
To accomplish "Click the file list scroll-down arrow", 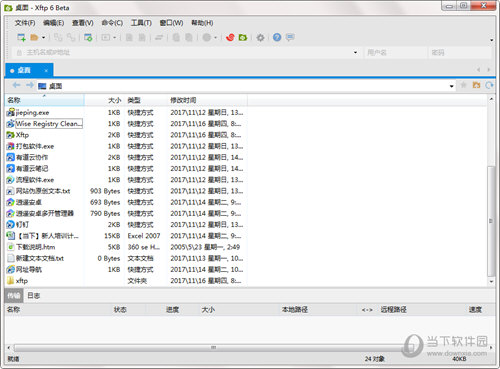I will click(x=491, y=282).
